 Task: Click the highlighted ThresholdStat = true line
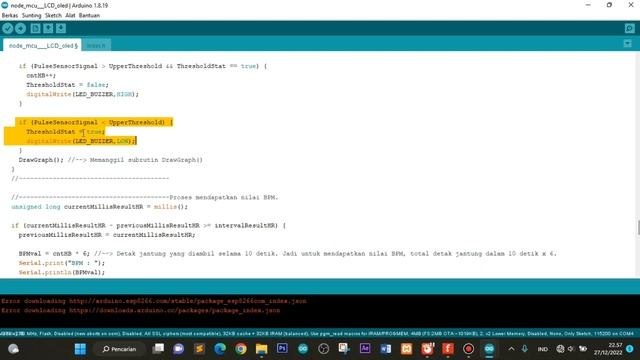pos(65,131)
